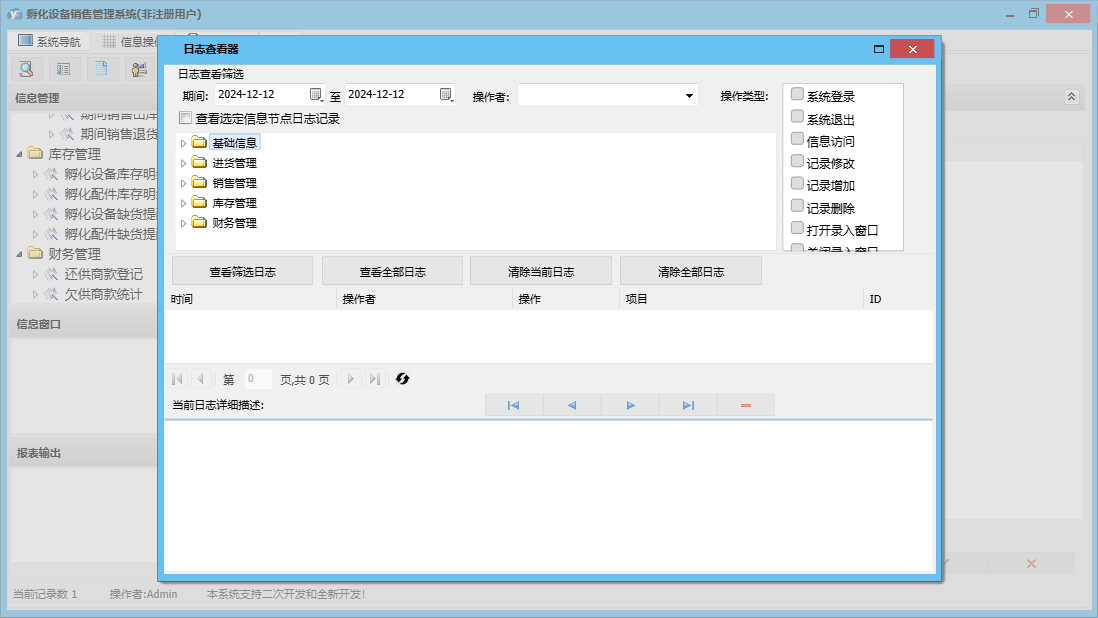
Task: Click the 时间 column header
Action: point(251,299)
